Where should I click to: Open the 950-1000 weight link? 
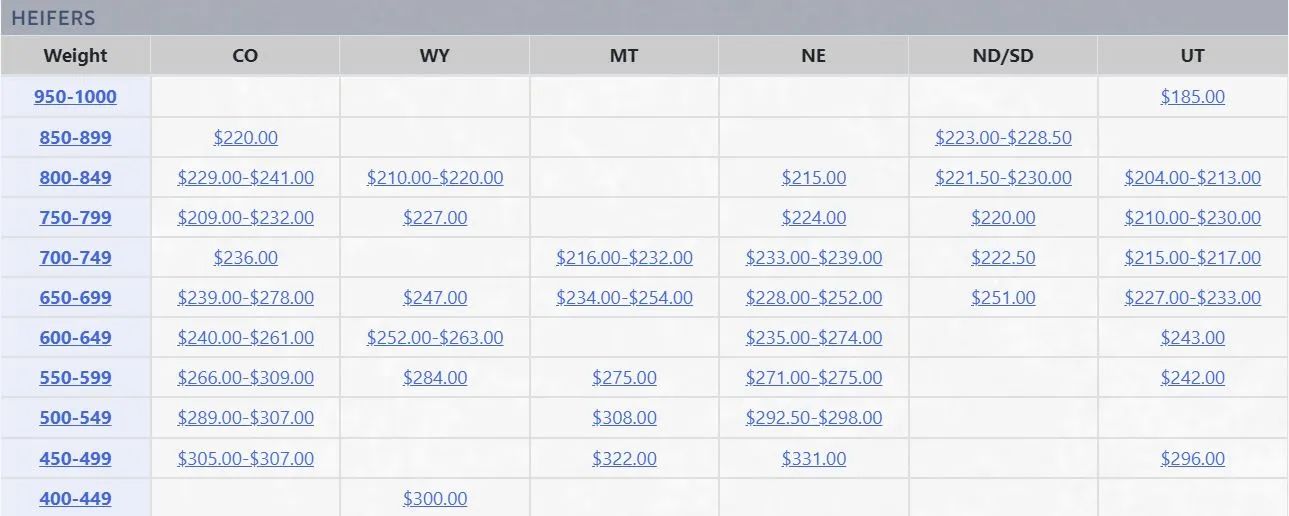pyautogui.click(x=75, y=97)
